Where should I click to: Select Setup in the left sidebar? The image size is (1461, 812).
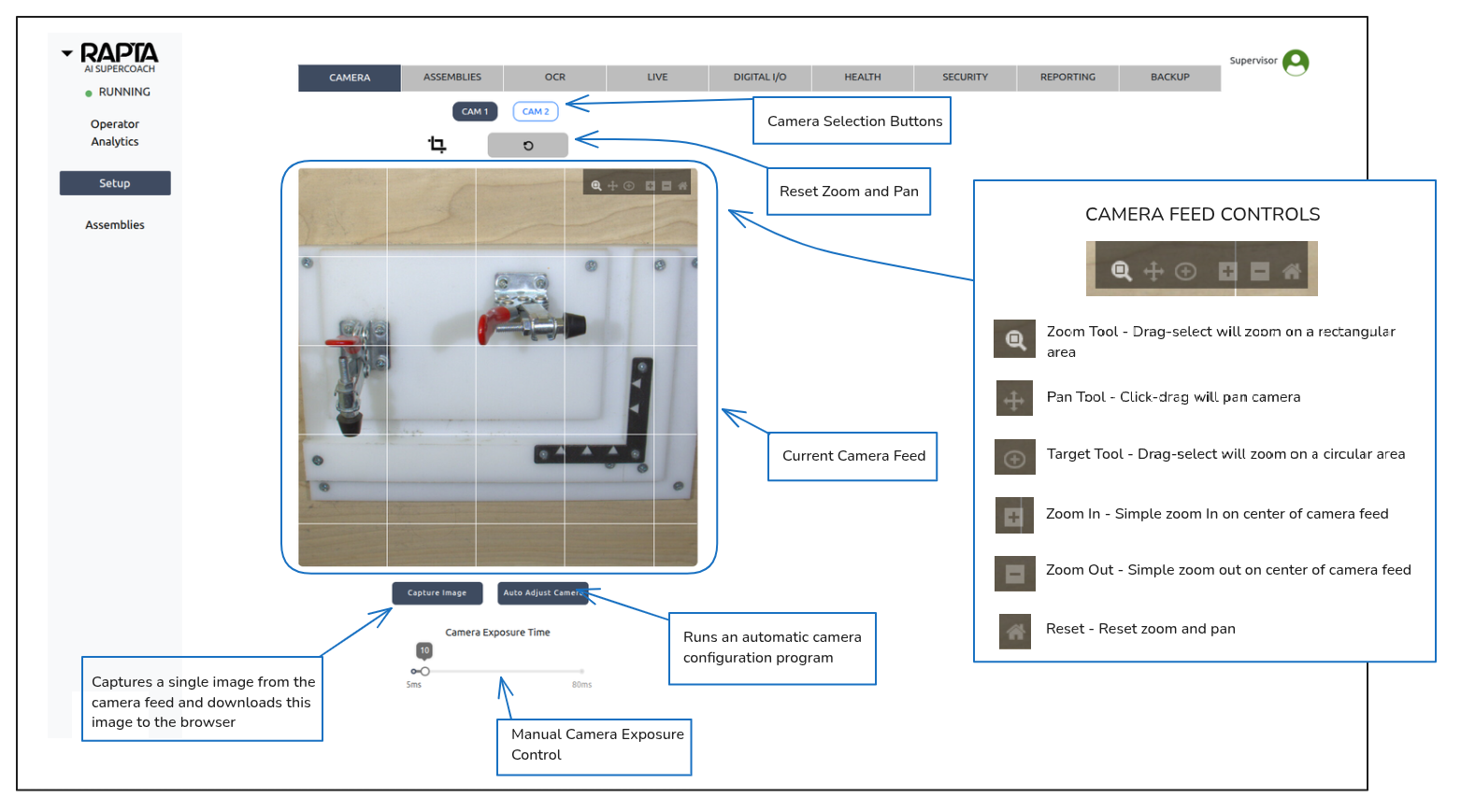pos(115,183)
